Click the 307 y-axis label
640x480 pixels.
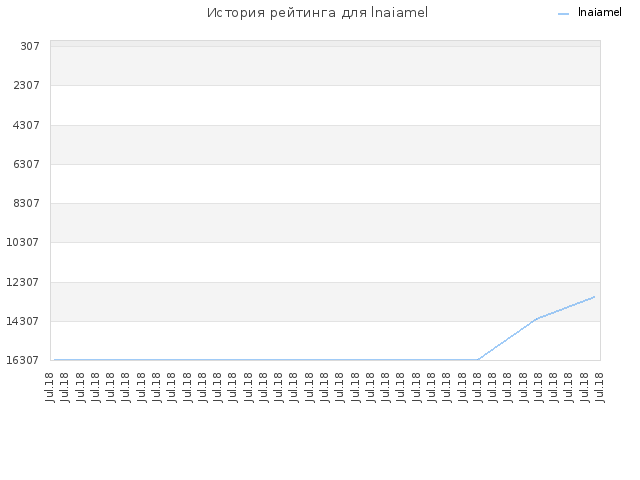tap(30, 46)
